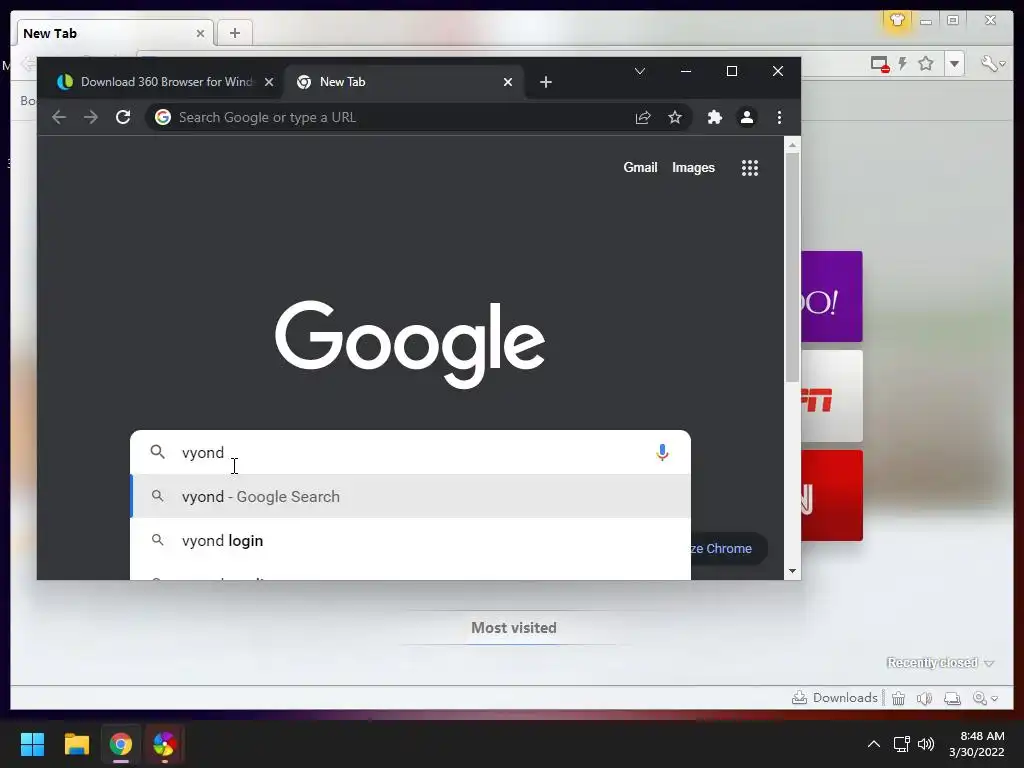Expand the Chrome tab search chevron
Screen dimensions: 1024x768
(x=640, y=71)
